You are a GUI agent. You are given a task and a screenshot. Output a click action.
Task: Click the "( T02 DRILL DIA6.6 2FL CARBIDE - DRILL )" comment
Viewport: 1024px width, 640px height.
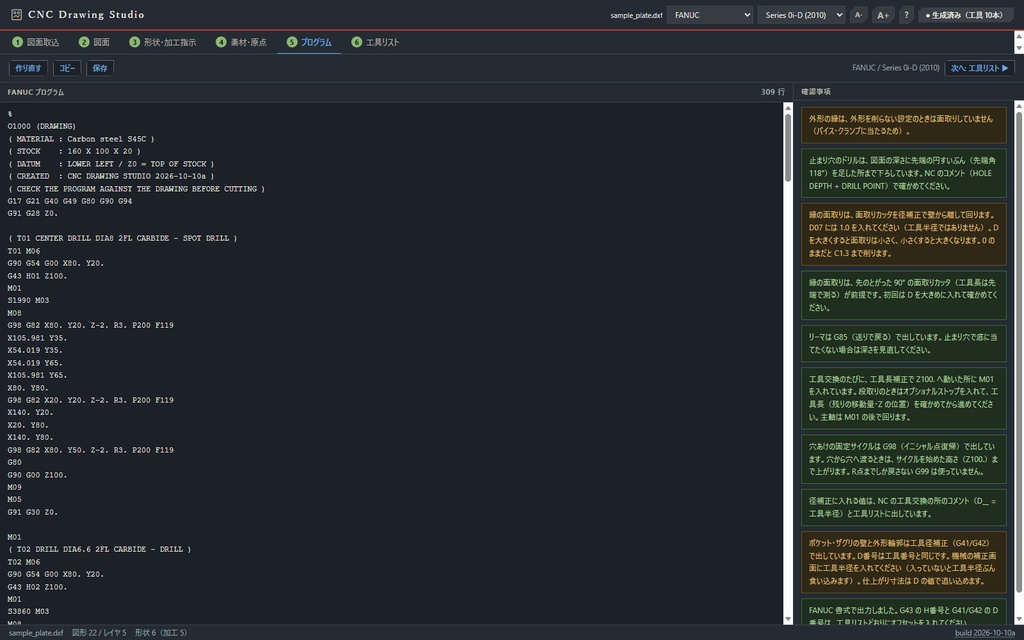point(99,549)
